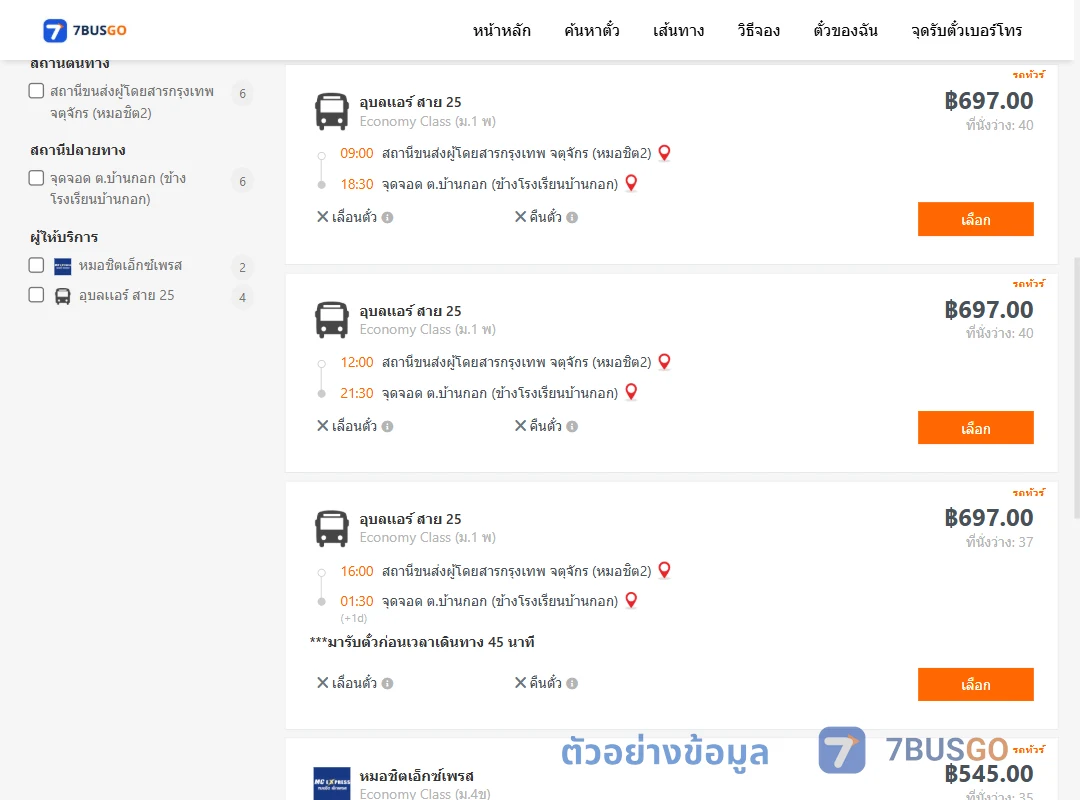This screenshot has width=1080, height=800.
Task: Check หมอชิตเอ็กซ์เพรส operator checkbox
Action: (x=37, y=265)
